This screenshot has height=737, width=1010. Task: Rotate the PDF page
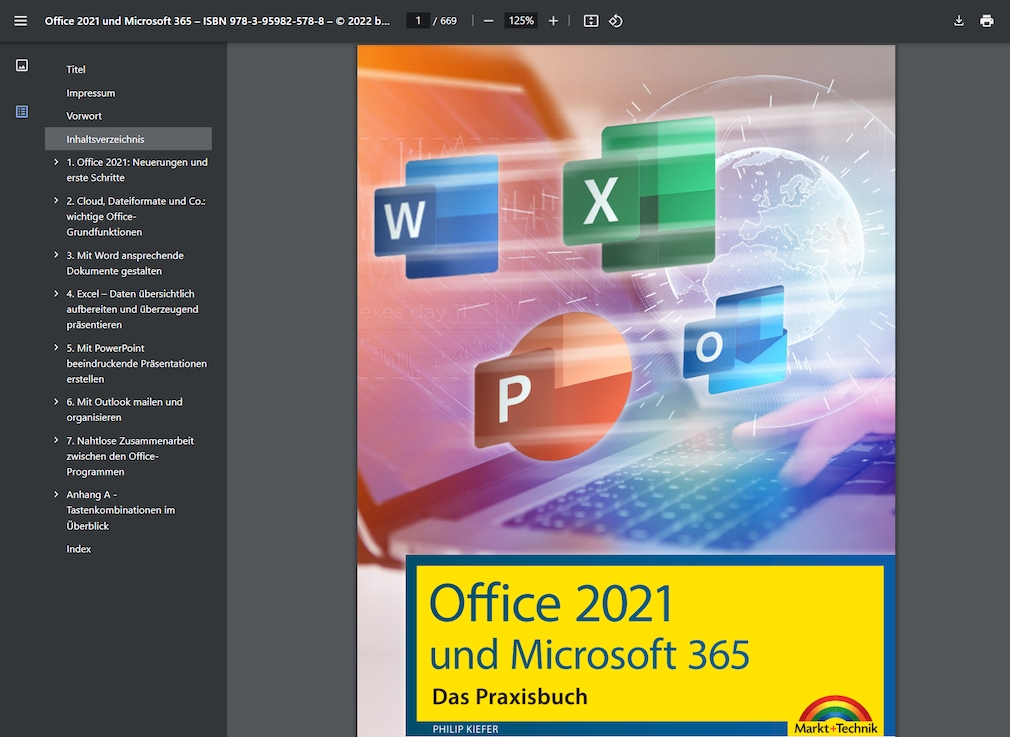tap(615, 20)
